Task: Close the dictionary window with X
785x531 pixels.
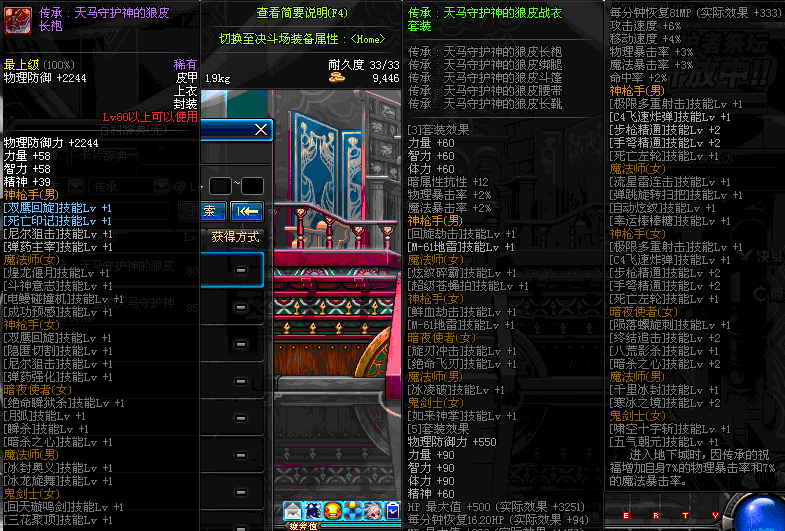Action: [261, 130]
